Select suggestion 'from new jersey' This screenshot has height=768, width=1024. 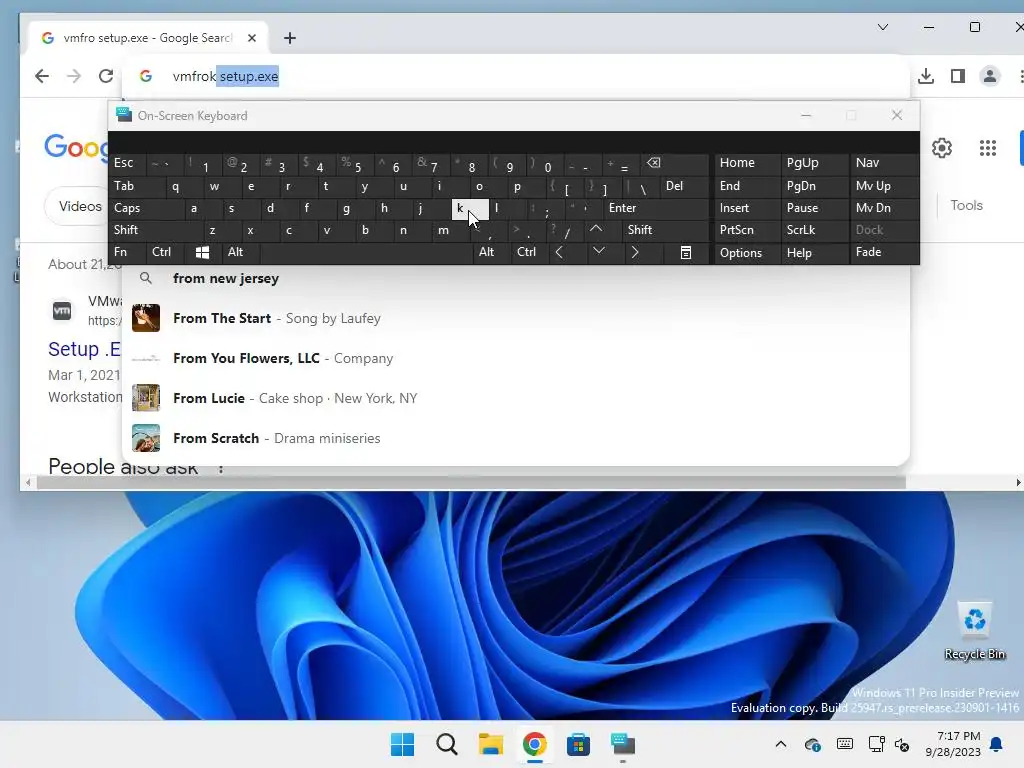pyautogui.click(x=516, y=278)
